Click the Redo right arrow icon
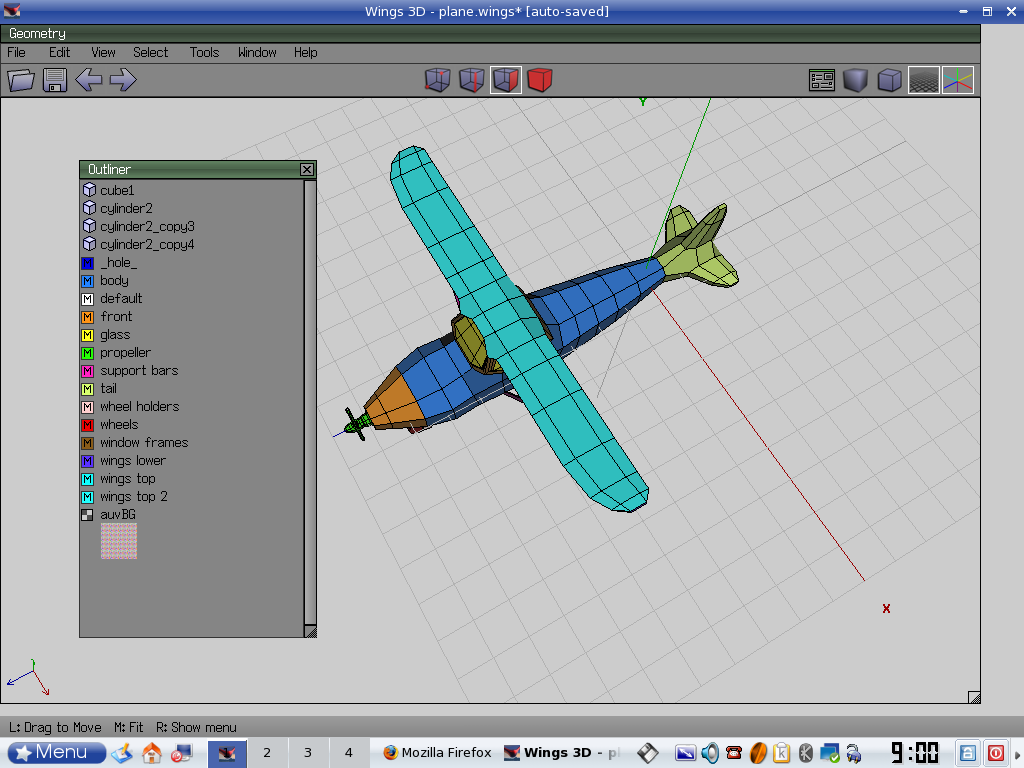The image size is (1024, 768). [123, 80]
